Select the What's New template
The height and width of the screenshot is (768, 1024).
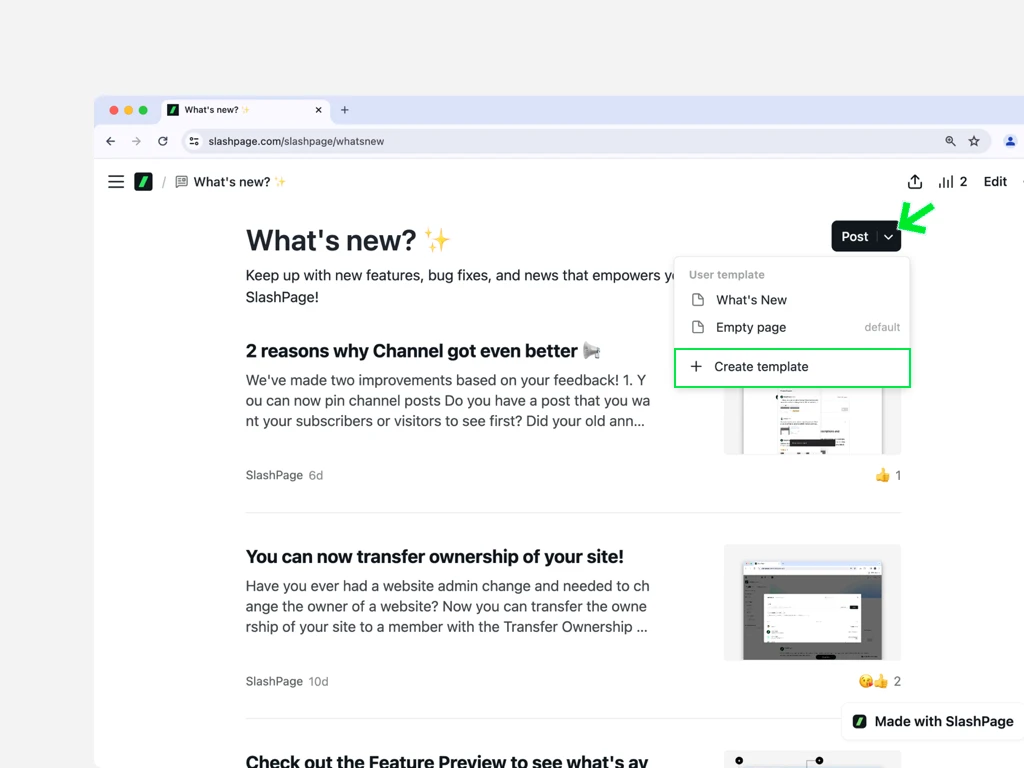[x=792, y=300]
